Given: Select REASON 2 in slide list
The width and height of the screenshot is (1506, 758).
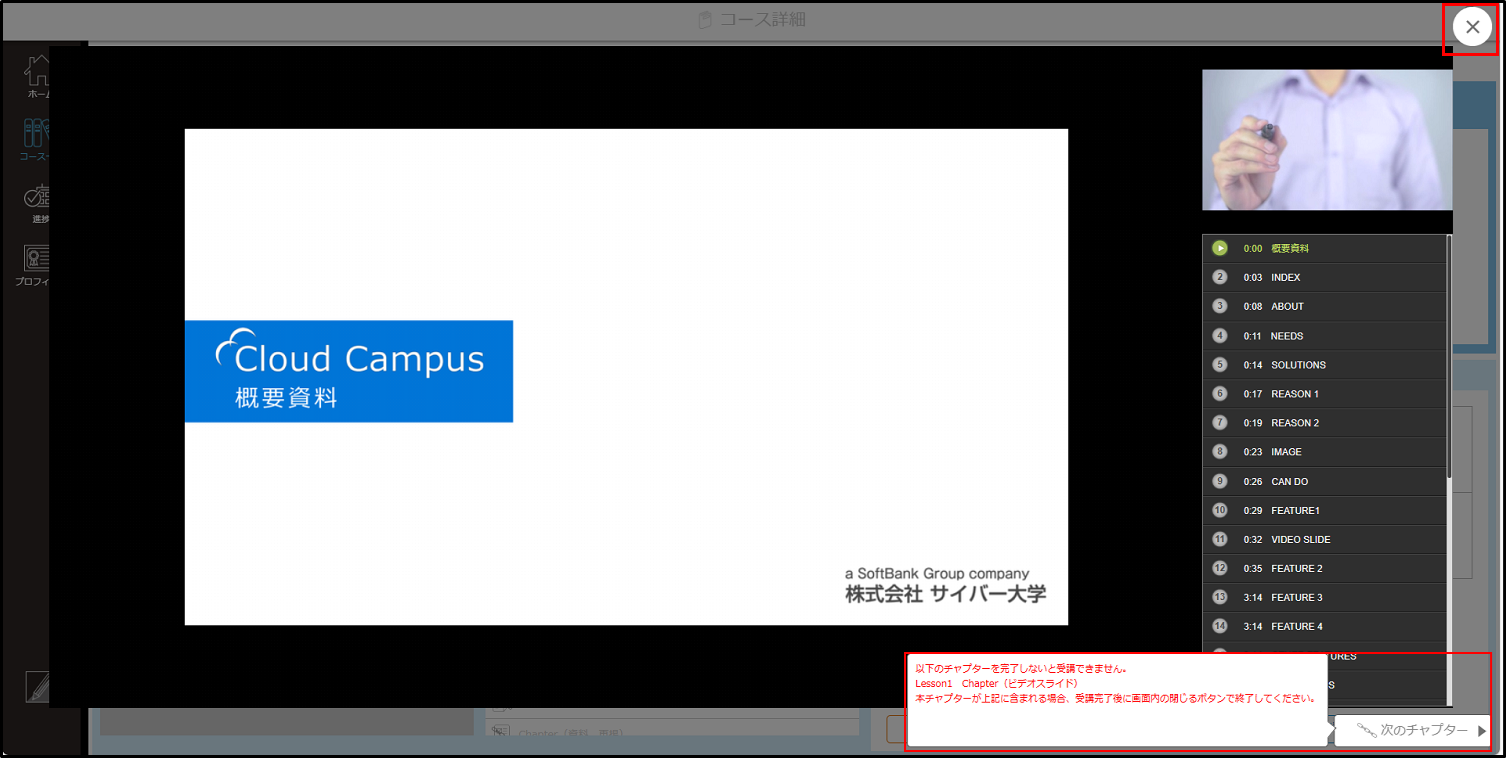Looking at the screenshot, I should [1324, 423].
